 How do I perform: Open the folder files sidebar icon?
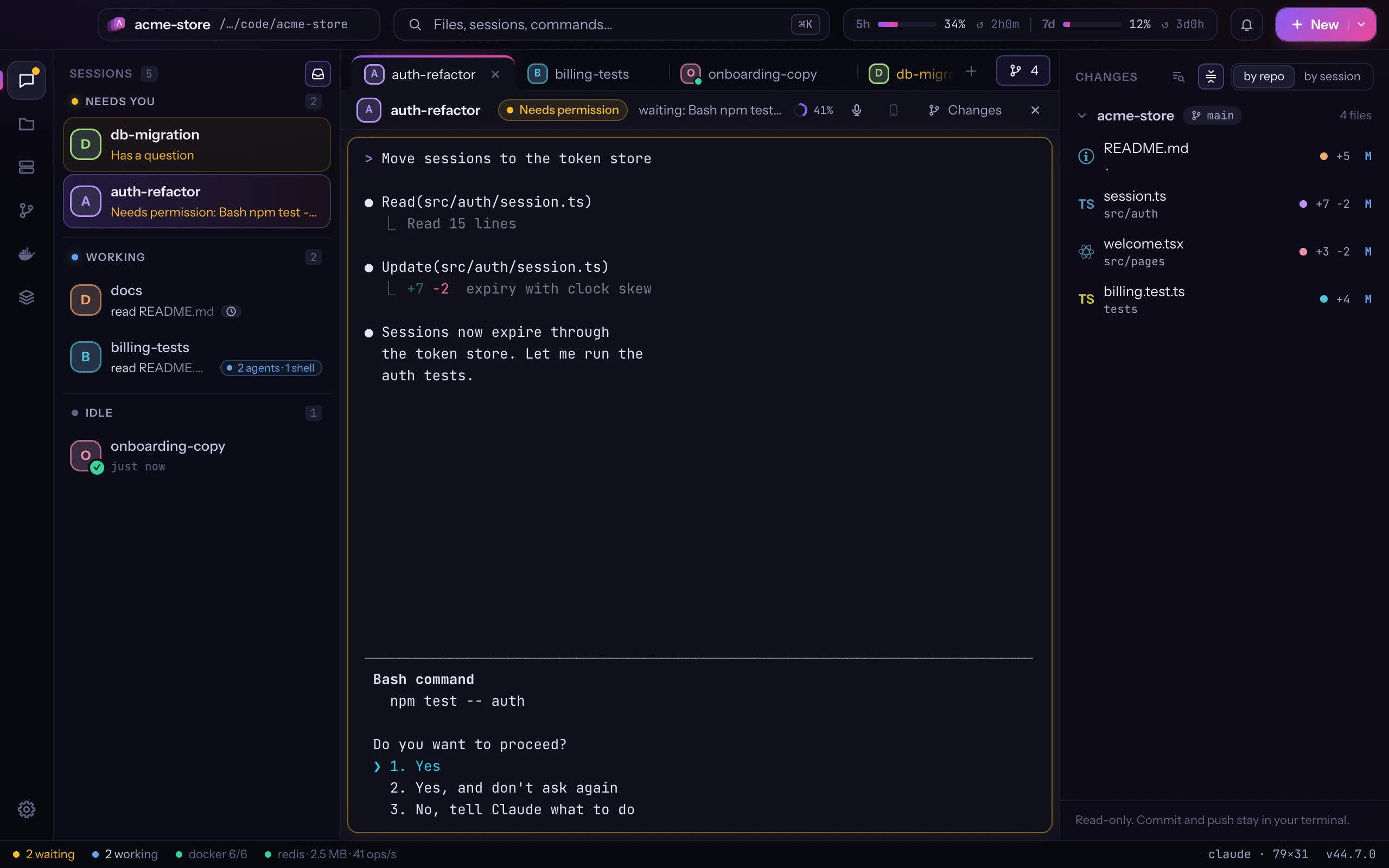click(27, 124)
